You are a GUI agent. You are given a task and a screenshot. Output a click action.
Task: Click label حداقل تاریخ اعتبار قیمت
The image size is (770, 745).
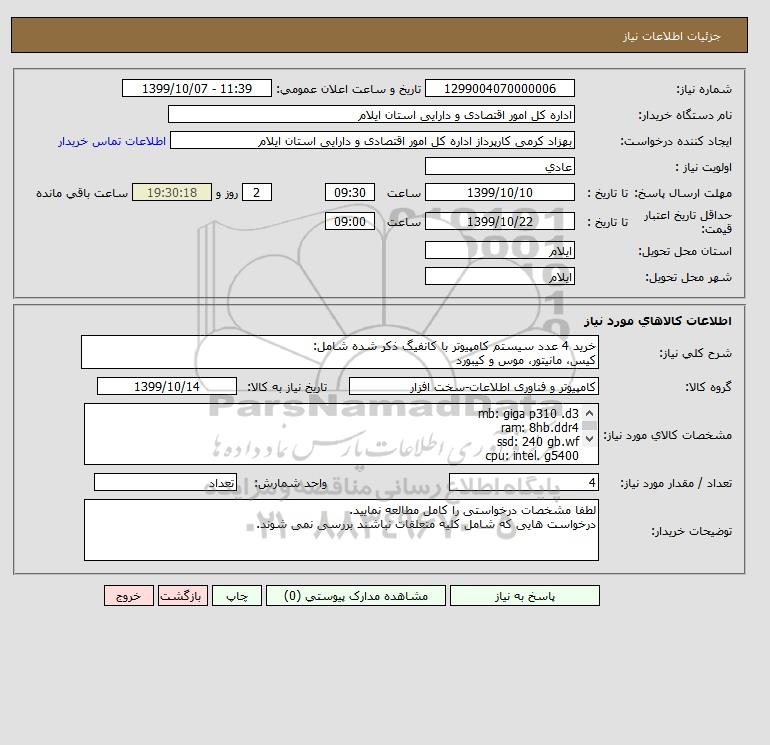[x=688, y=222]
